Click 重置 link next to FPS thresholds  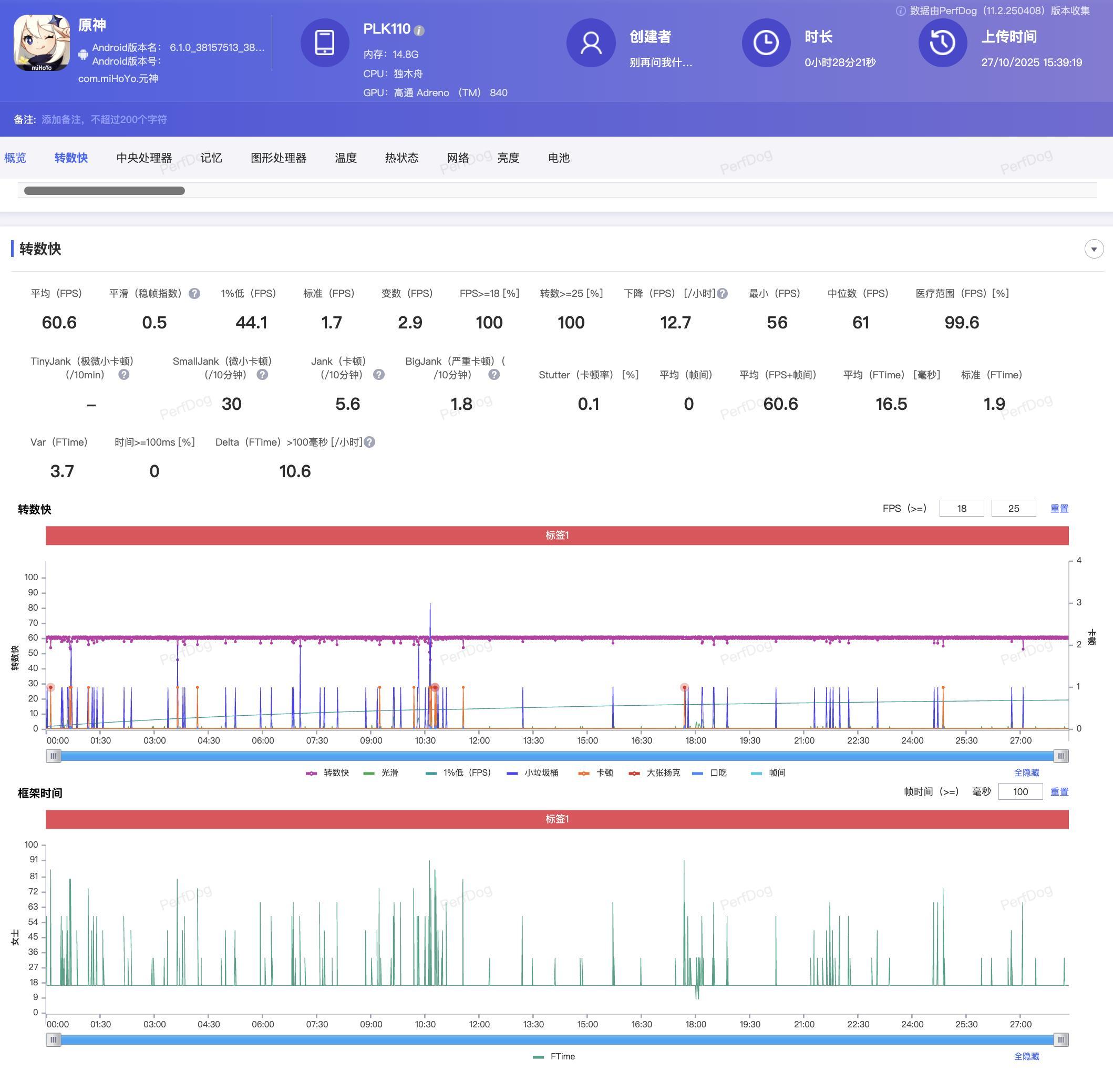click(x=1059, y=509)
